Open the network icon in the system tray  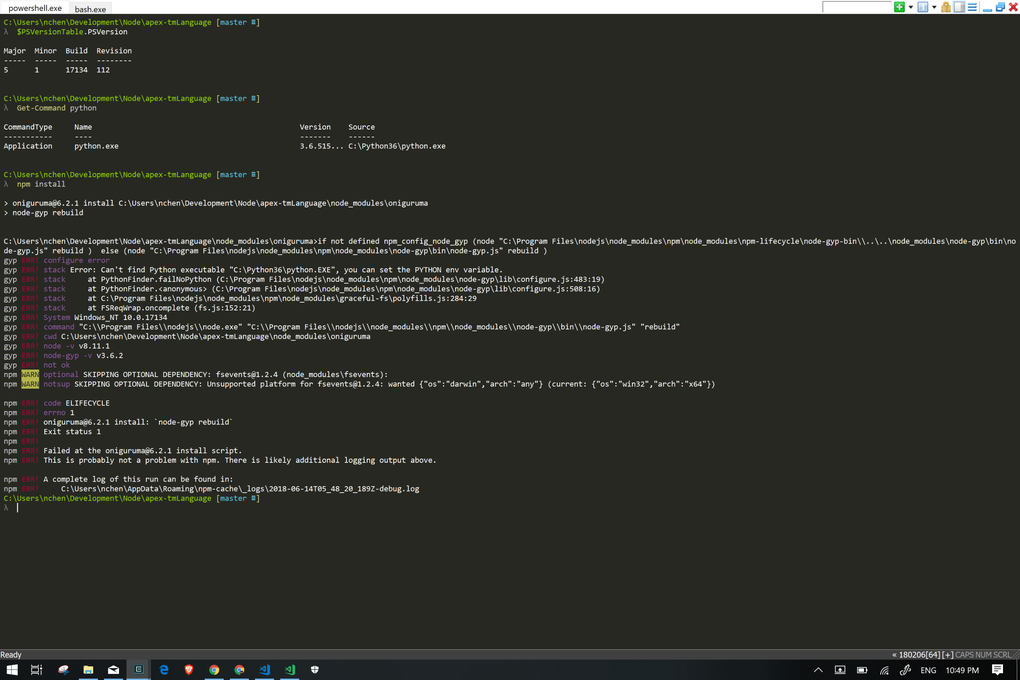point(884,670)
